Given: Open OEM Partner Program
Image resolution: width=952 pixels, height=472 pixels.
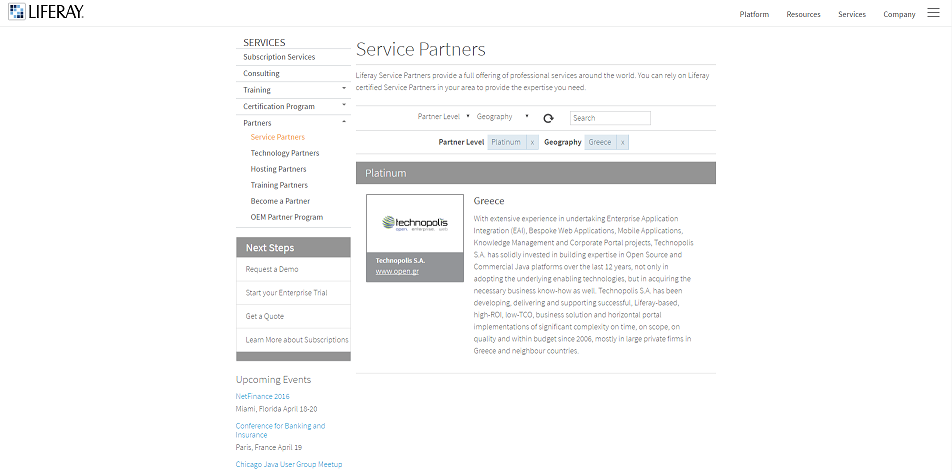Looking at the screenshot, I should (287, 217).
